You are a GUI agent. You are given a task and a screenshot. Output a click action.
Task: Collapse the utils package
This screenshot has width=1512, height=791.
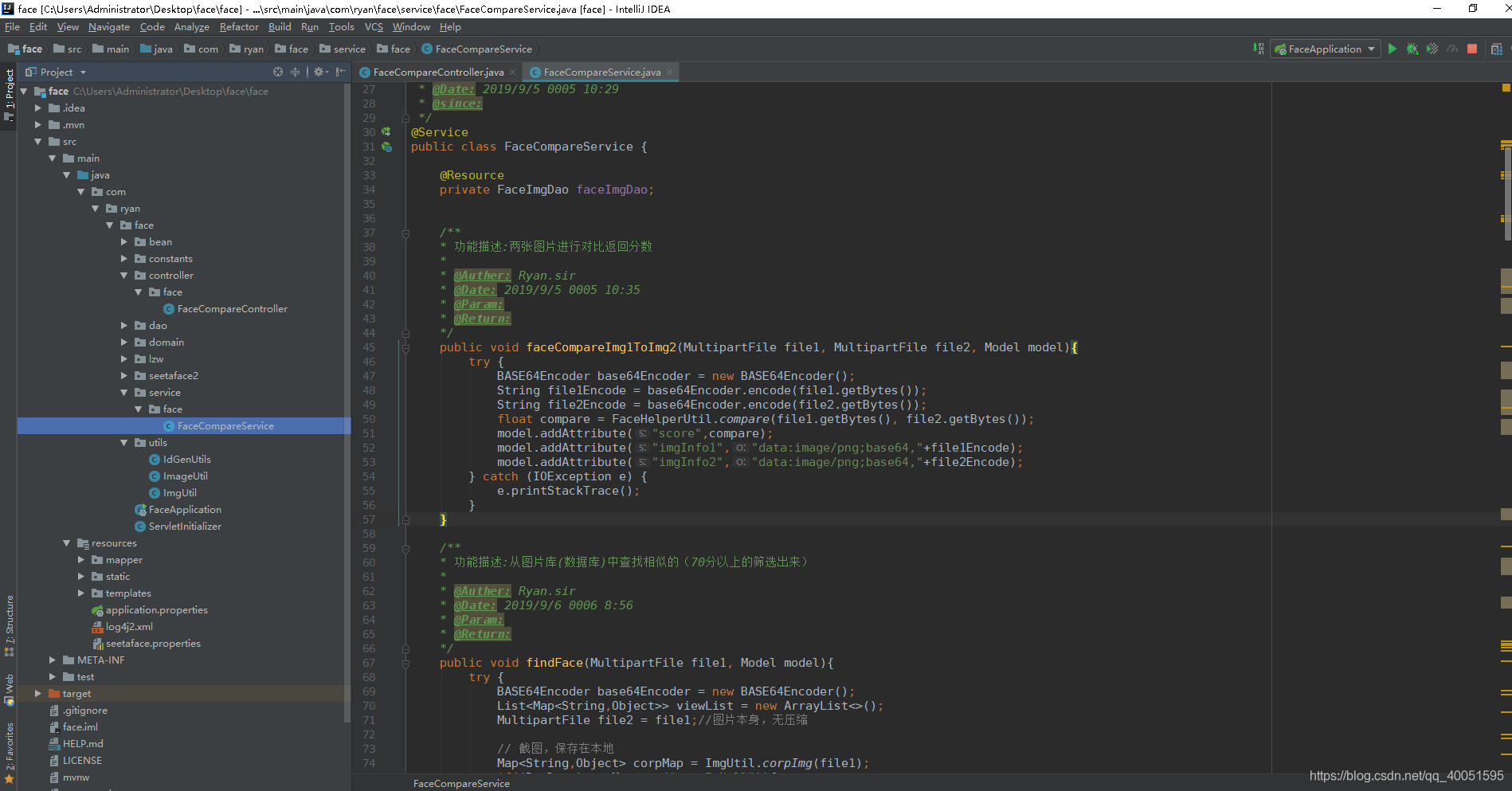[x=123, y=443]
